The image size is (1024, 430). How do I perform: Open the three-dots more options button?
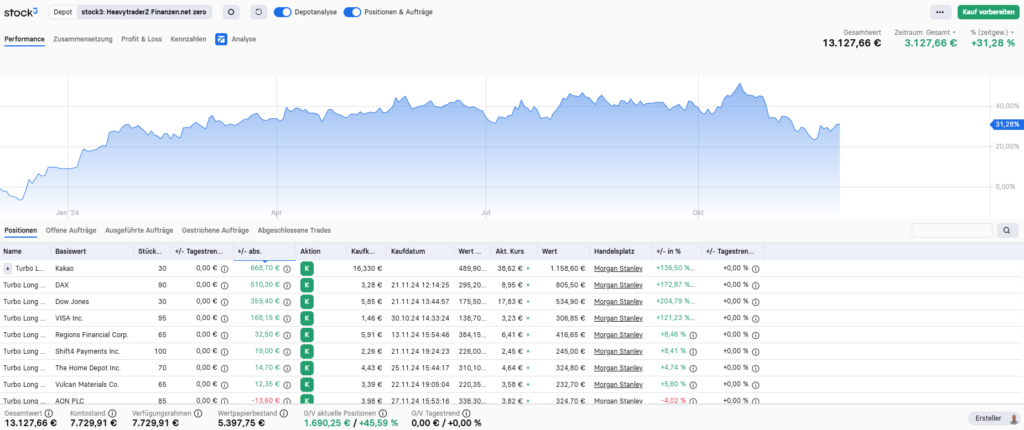tap(940, 12)
